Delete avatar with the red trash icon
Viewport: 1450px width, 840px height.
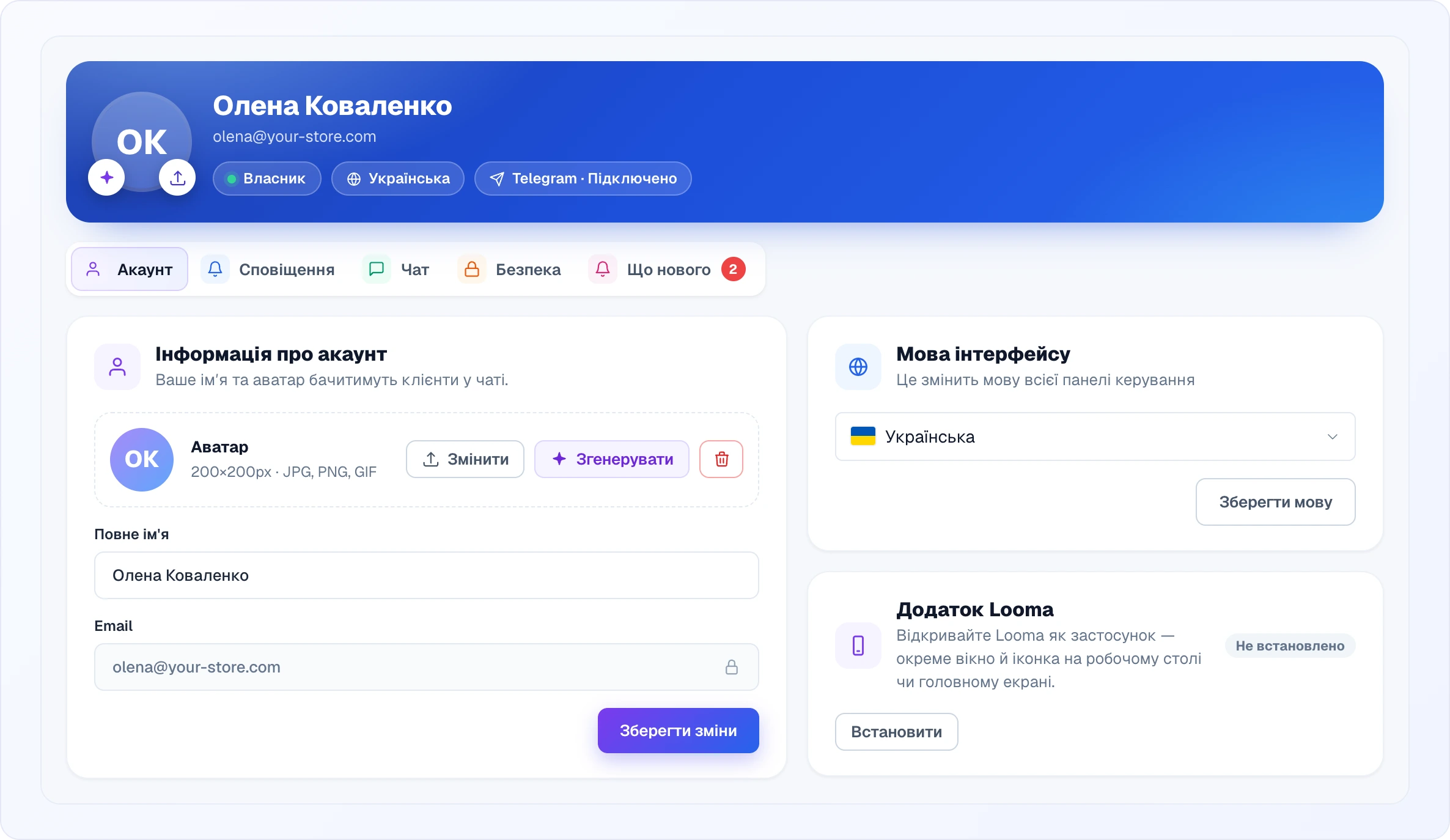tap(721, 459)
